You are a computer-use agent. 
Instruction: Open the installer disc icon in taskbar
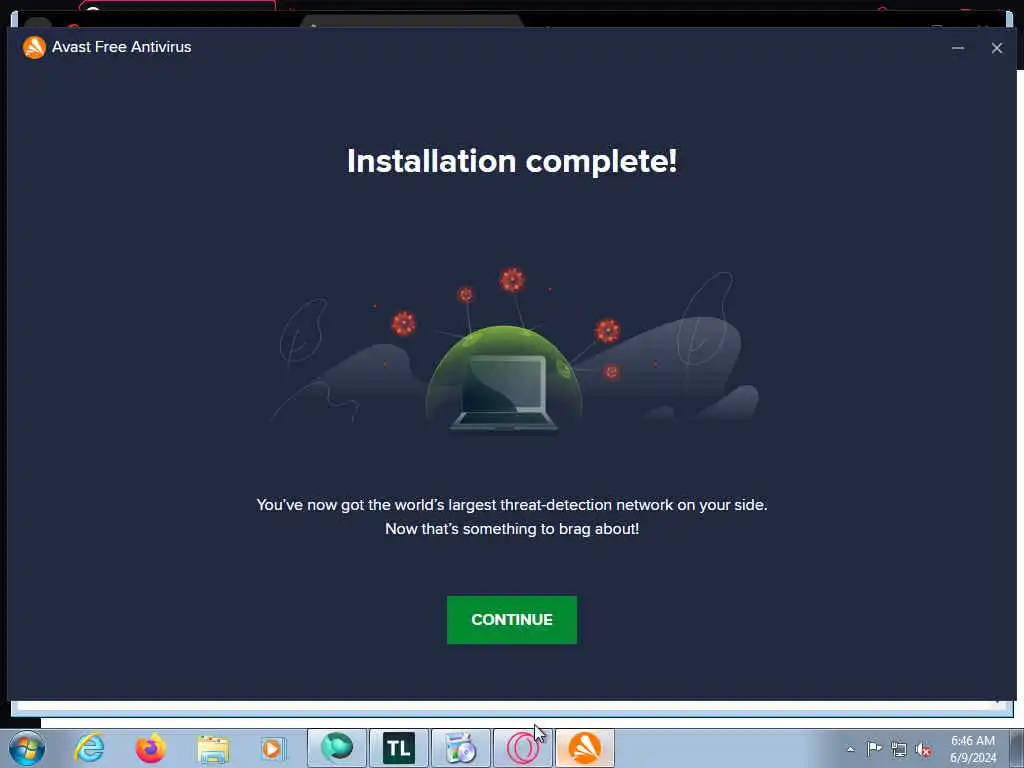point(460,748)
